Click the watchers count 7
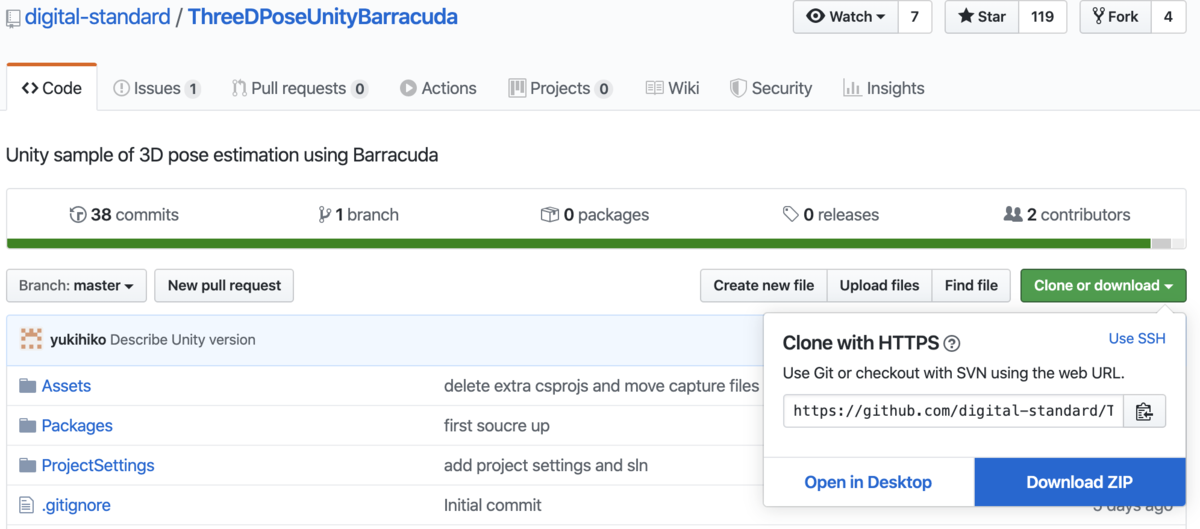Viewport: 1200px width, 529px height. click(914, 17)
